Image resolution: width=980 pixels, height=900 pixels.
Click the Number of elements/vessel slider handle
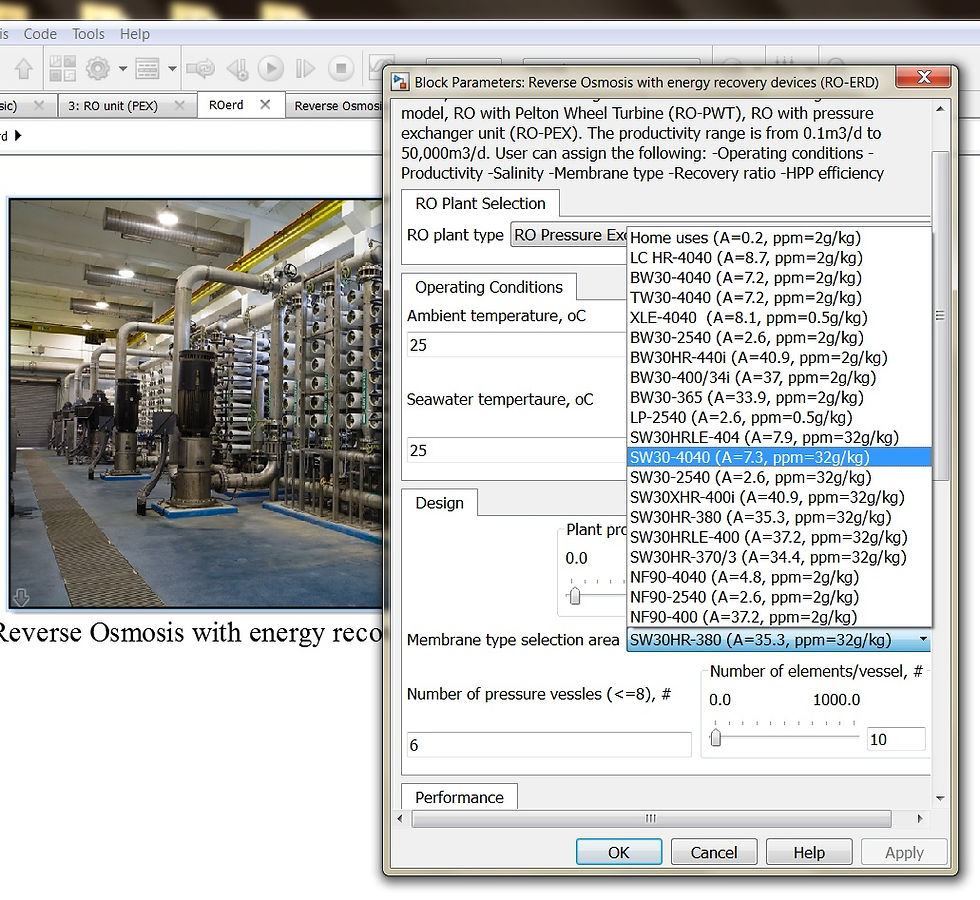[x=716, y=738]
